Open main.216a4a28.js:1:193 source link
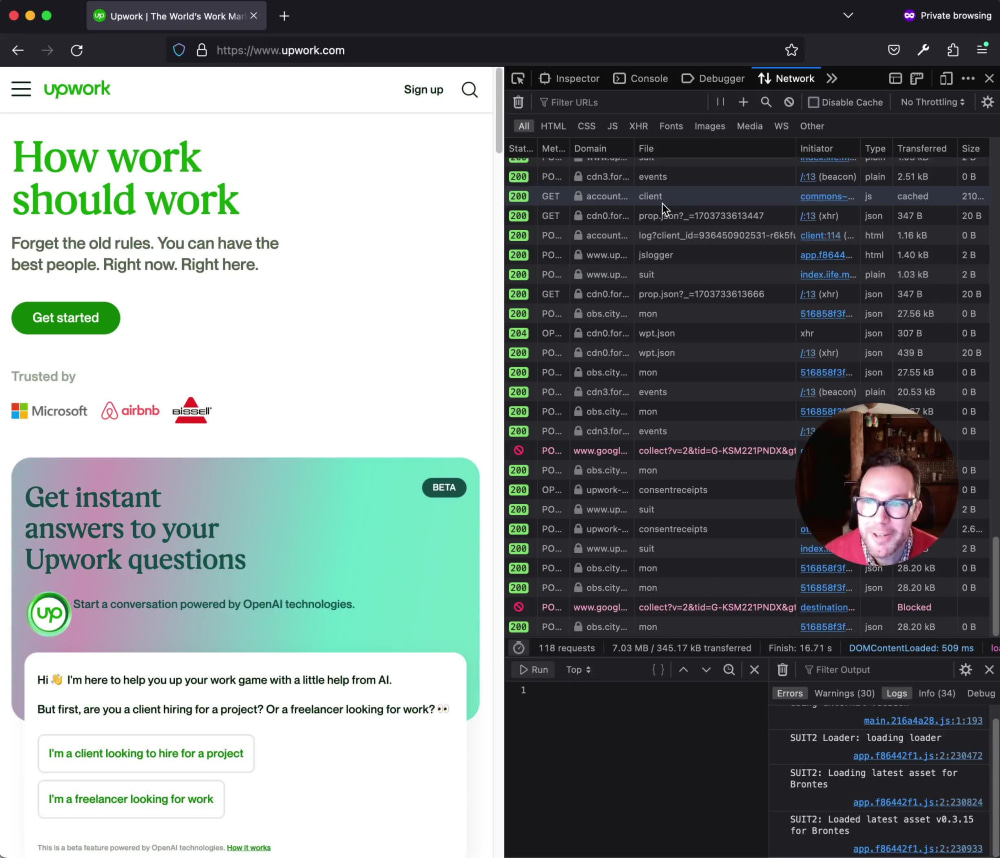The height and width of the screenshot is (858, 1000). 923,721
